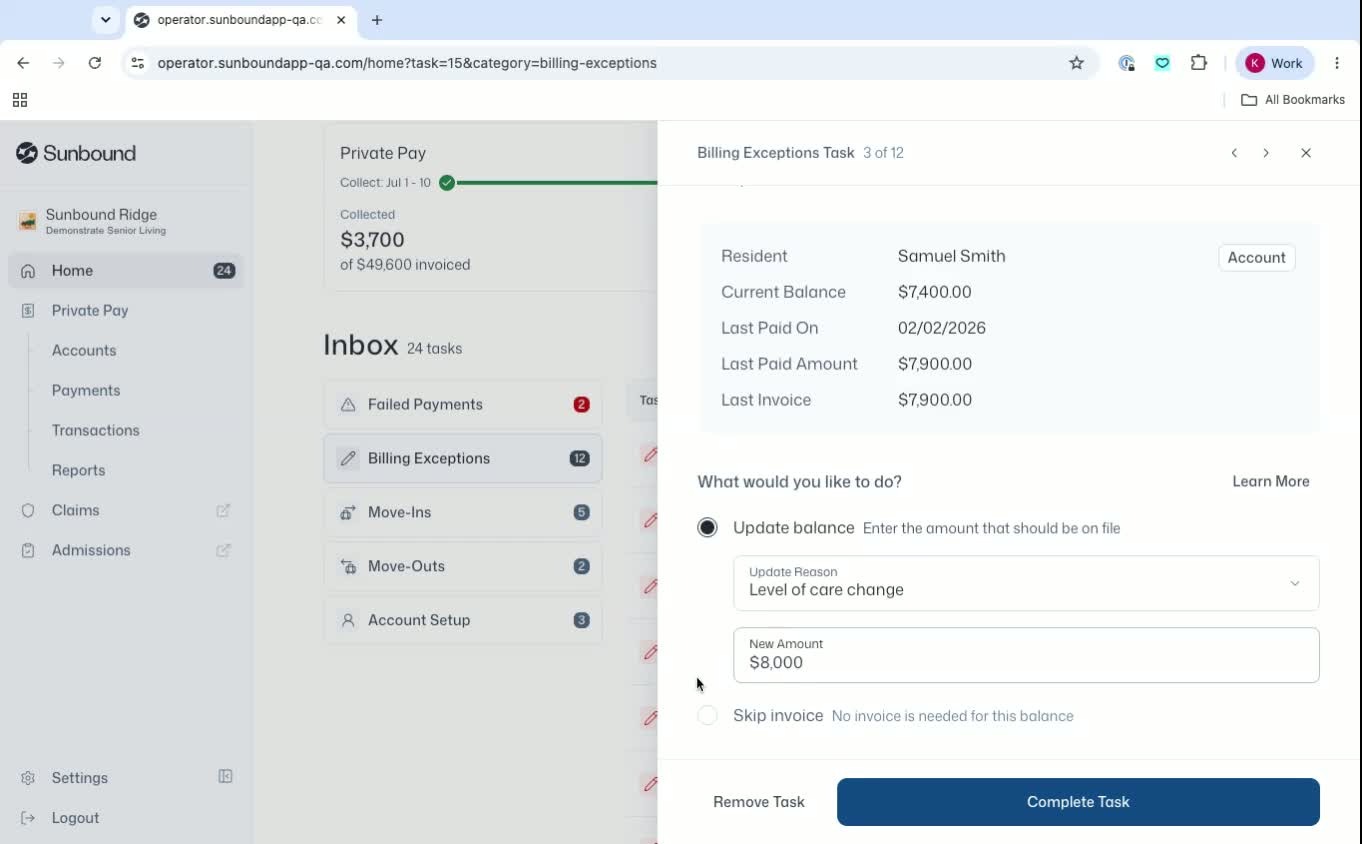Image resolution: width=1362 pixels, height=844 pixels.
Task: Open Chrome apps grid icon
Action: (x=20, y=100)
